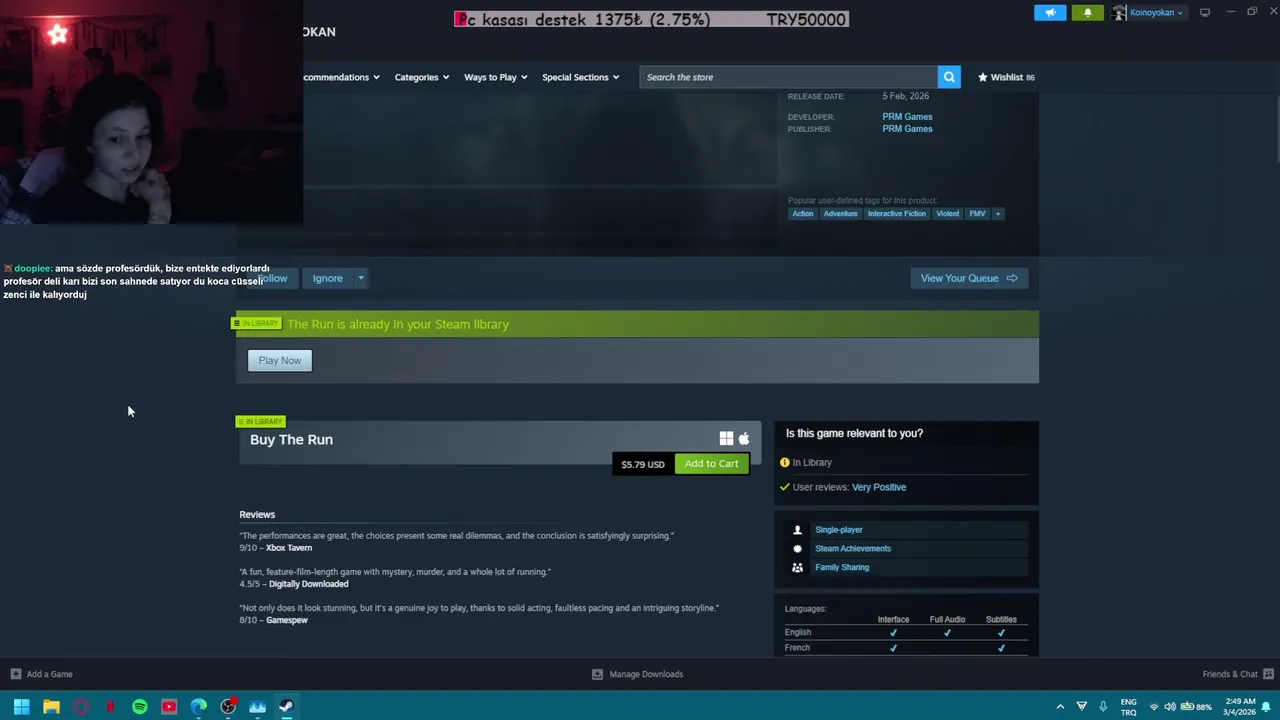Open Windows Start menu
This screenshot has height=720, width=1280.
tap(21, 707)
